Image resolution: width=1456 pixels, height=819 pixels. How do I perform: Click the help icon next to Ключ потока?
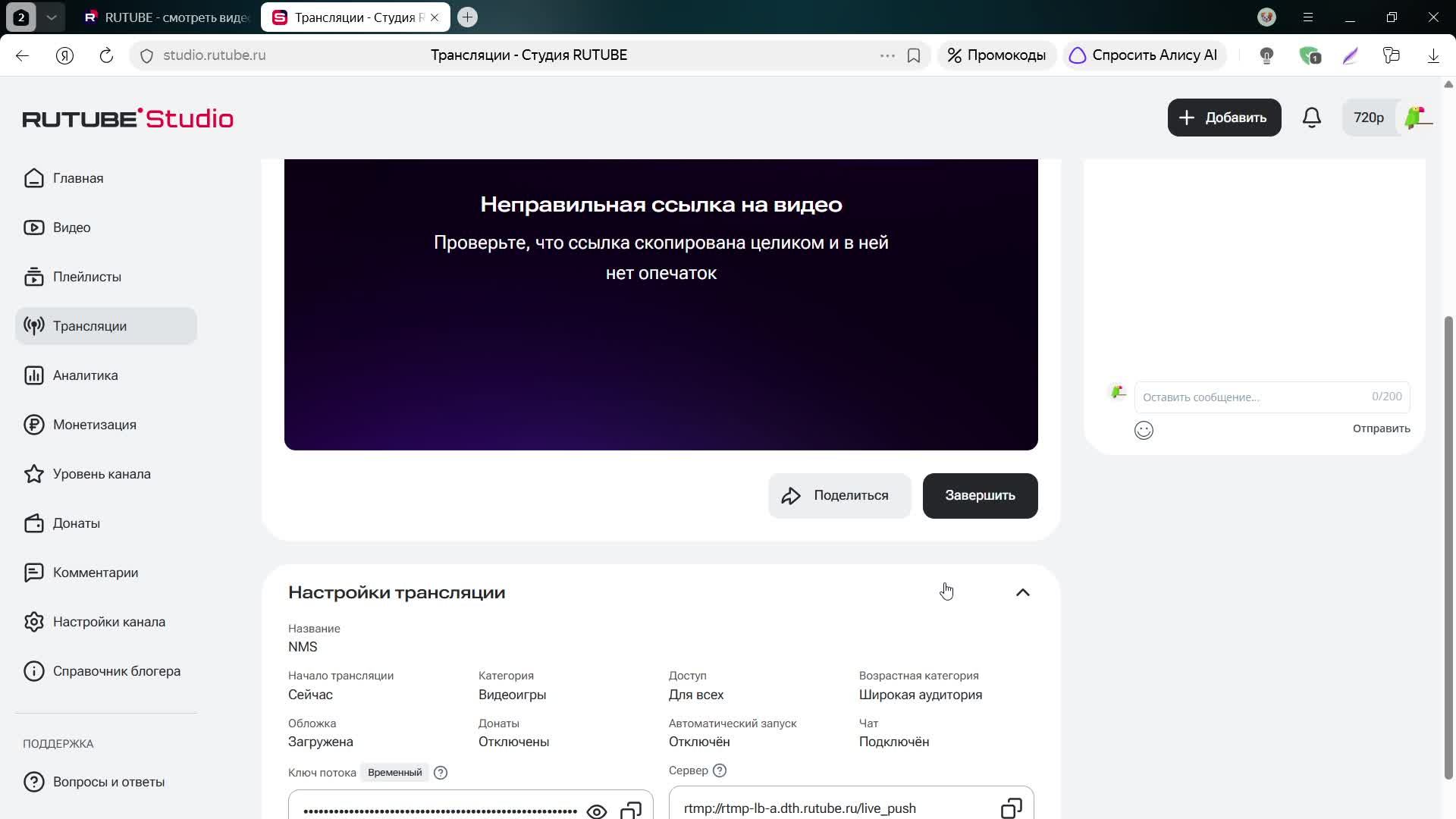pos(441,773)
